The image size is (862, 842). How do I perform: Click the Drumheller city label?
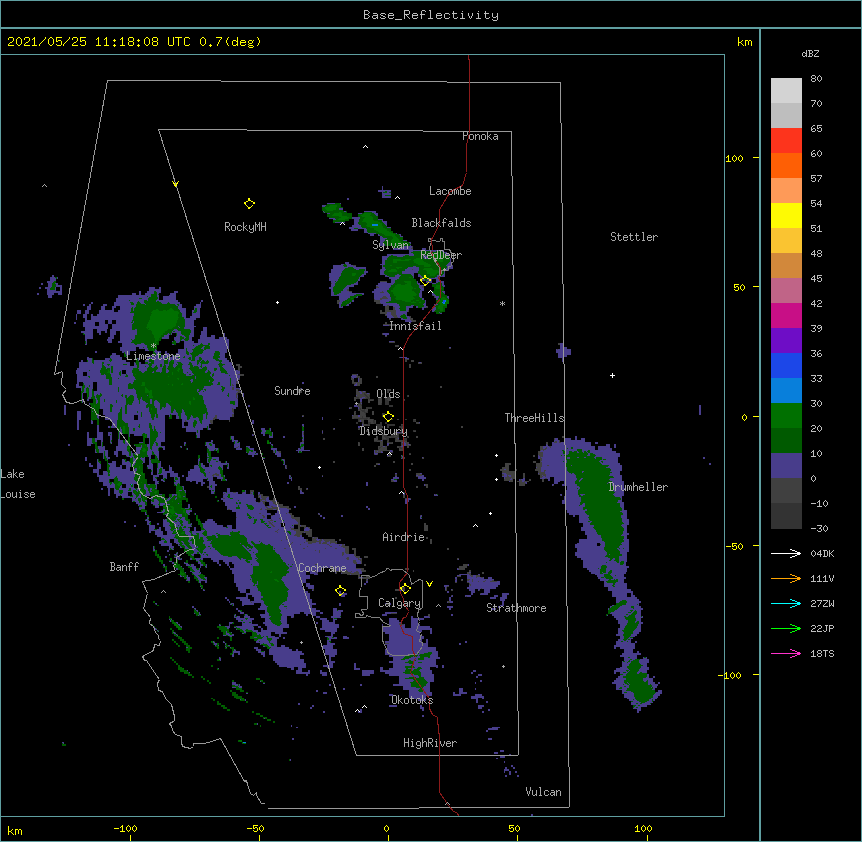[638, 487]
